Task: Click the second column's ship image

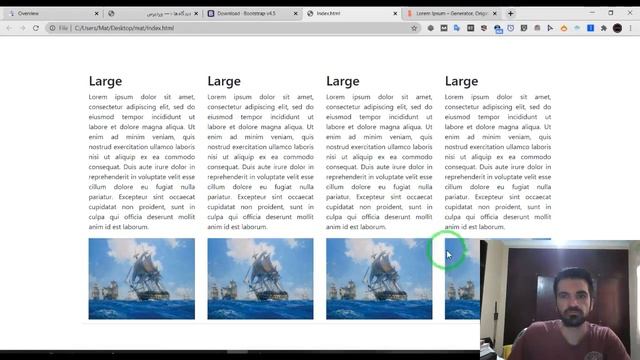Action: coord(260,279)
